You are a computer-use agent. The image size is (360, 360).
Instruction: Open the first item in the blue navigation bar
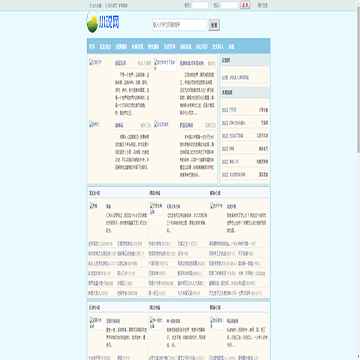[x=92, y=47]
